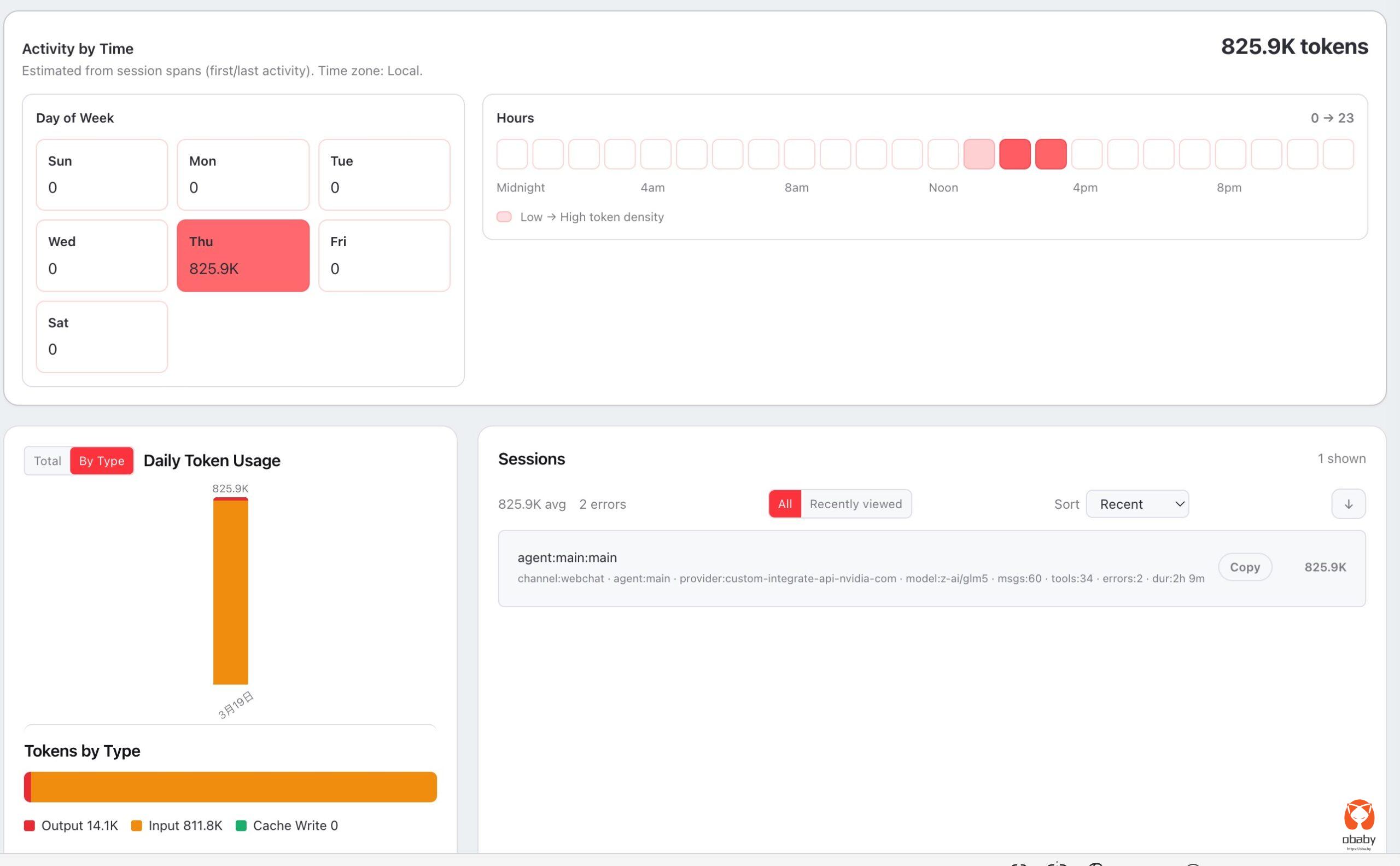Click the Sat day cell
Screen dimensions: 1400x866
pos(102,337)
